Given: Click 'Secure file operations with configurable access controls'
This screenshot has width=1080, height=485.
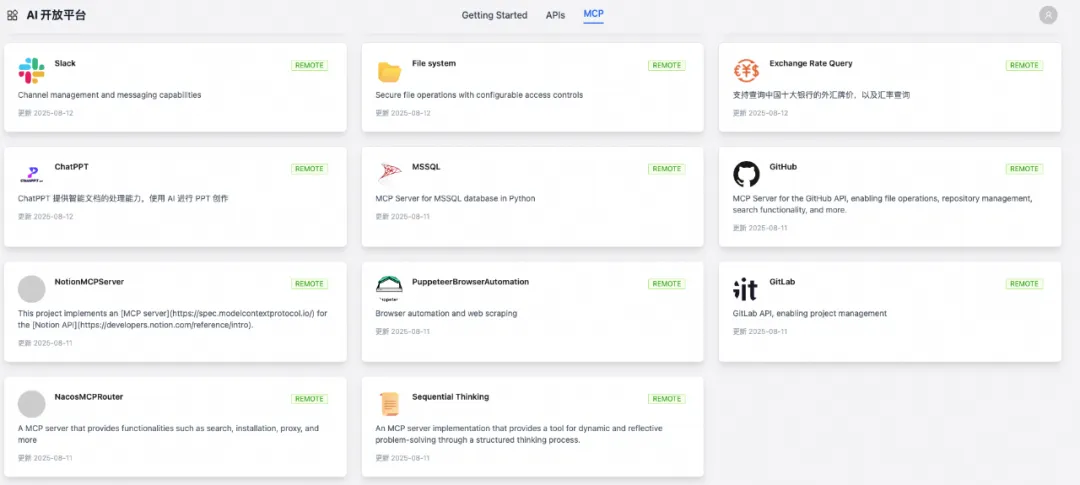Looking at the screenshot, I should point(479,95).
